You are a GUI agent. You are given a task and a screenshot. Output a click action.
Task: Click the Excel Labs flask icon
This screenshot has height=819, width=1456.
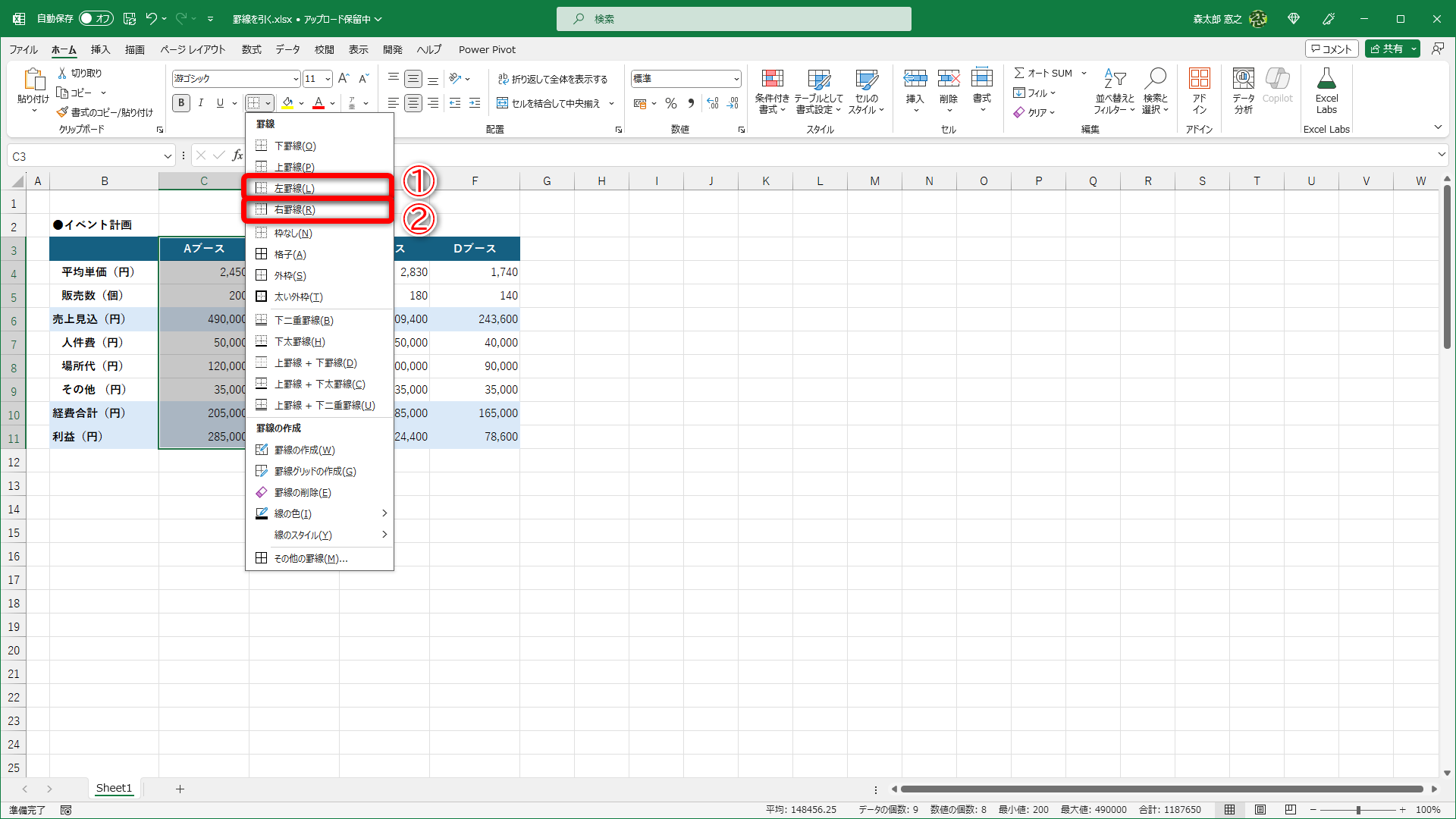pos(1326,79)
